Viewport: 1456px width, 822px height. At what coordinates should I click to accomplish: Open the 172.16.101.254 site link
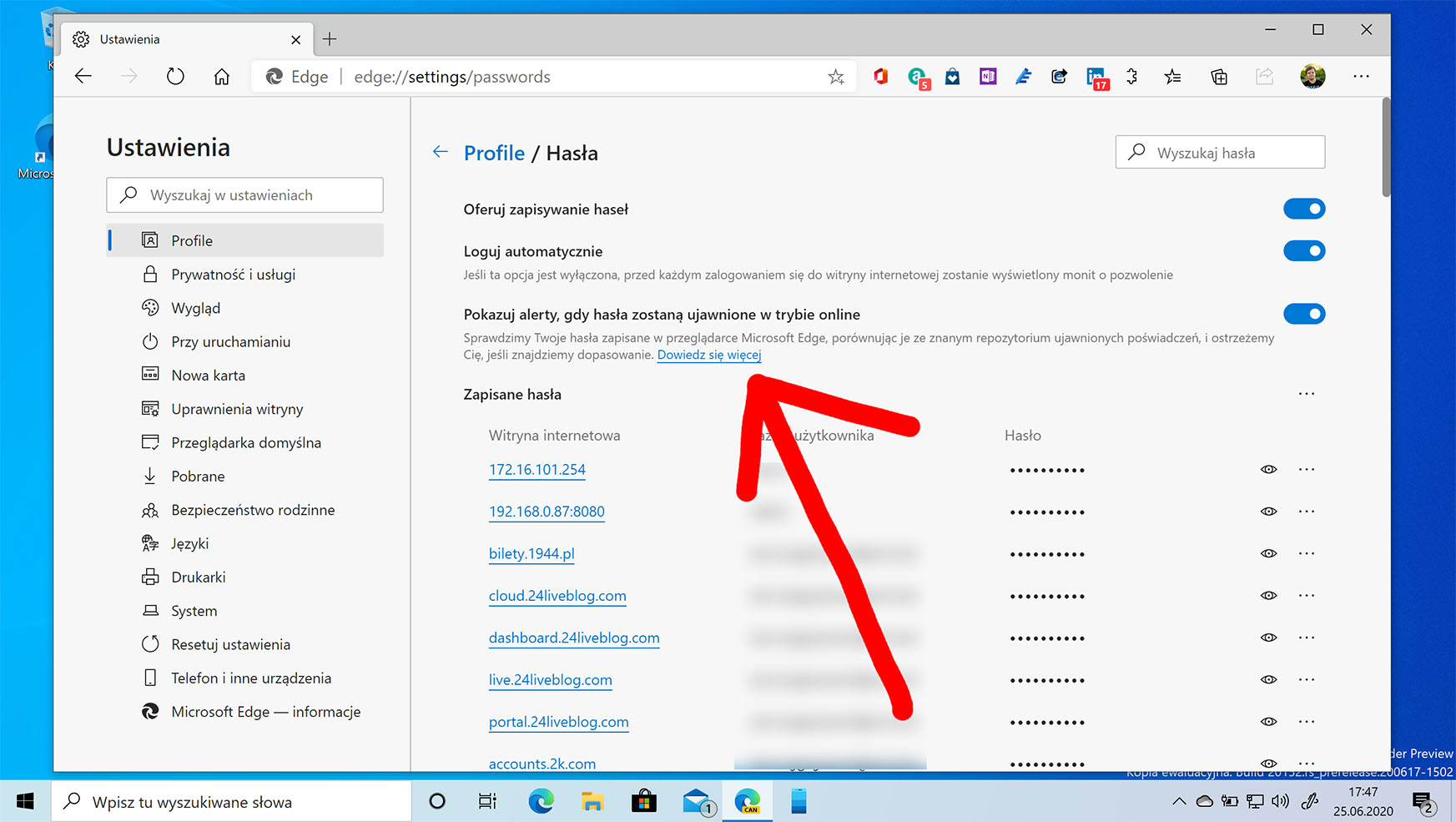tap(537, 470)
